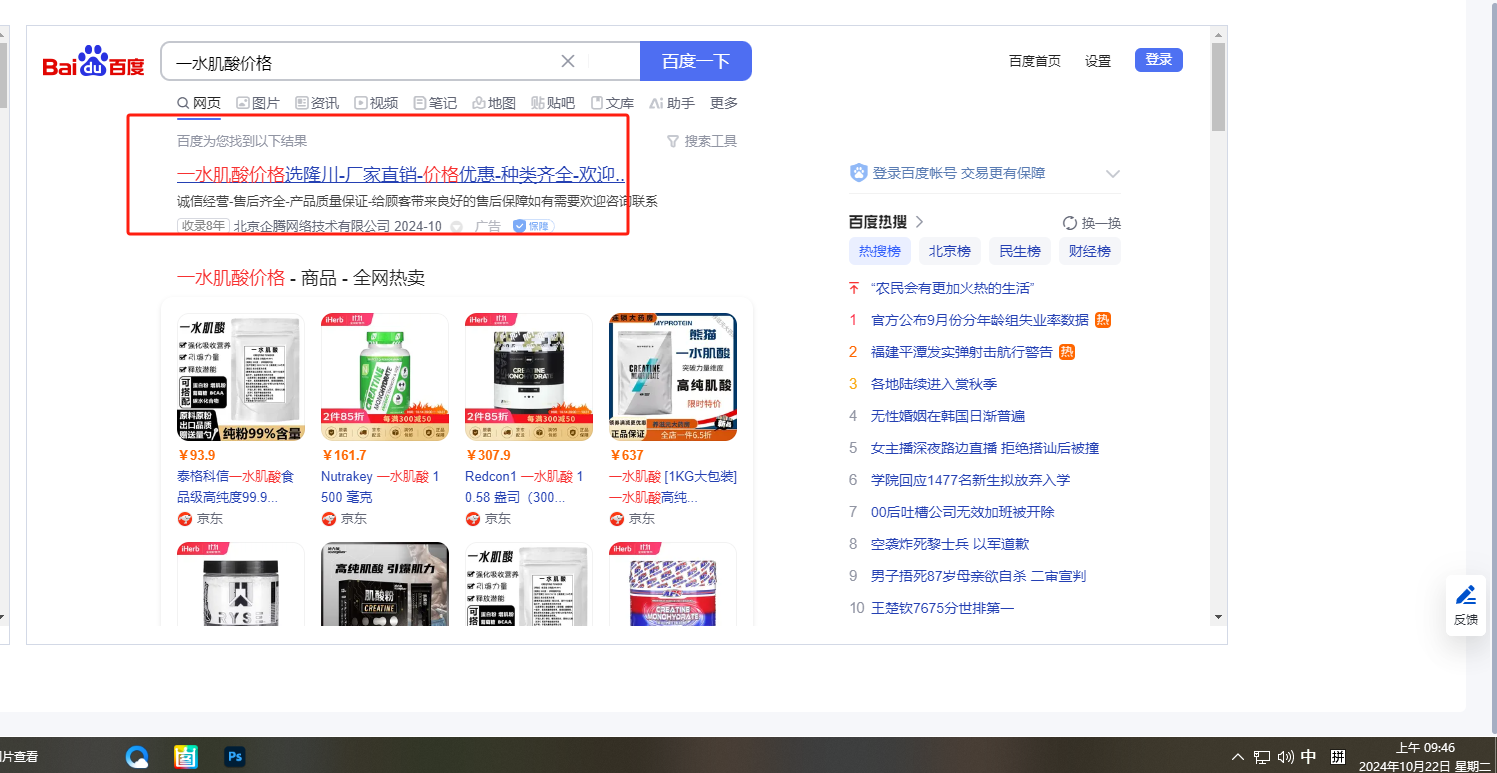Screen dimensions: 1497x773
Task: Open the Ai 助手 tab
Action: click(672, 103)
